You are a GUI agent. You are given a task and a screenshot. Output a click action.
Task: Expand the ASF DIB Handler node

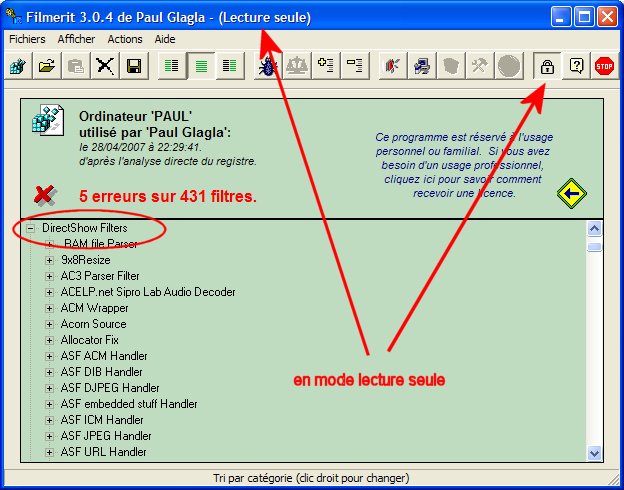pyautogui.click(x=49, y=372)
